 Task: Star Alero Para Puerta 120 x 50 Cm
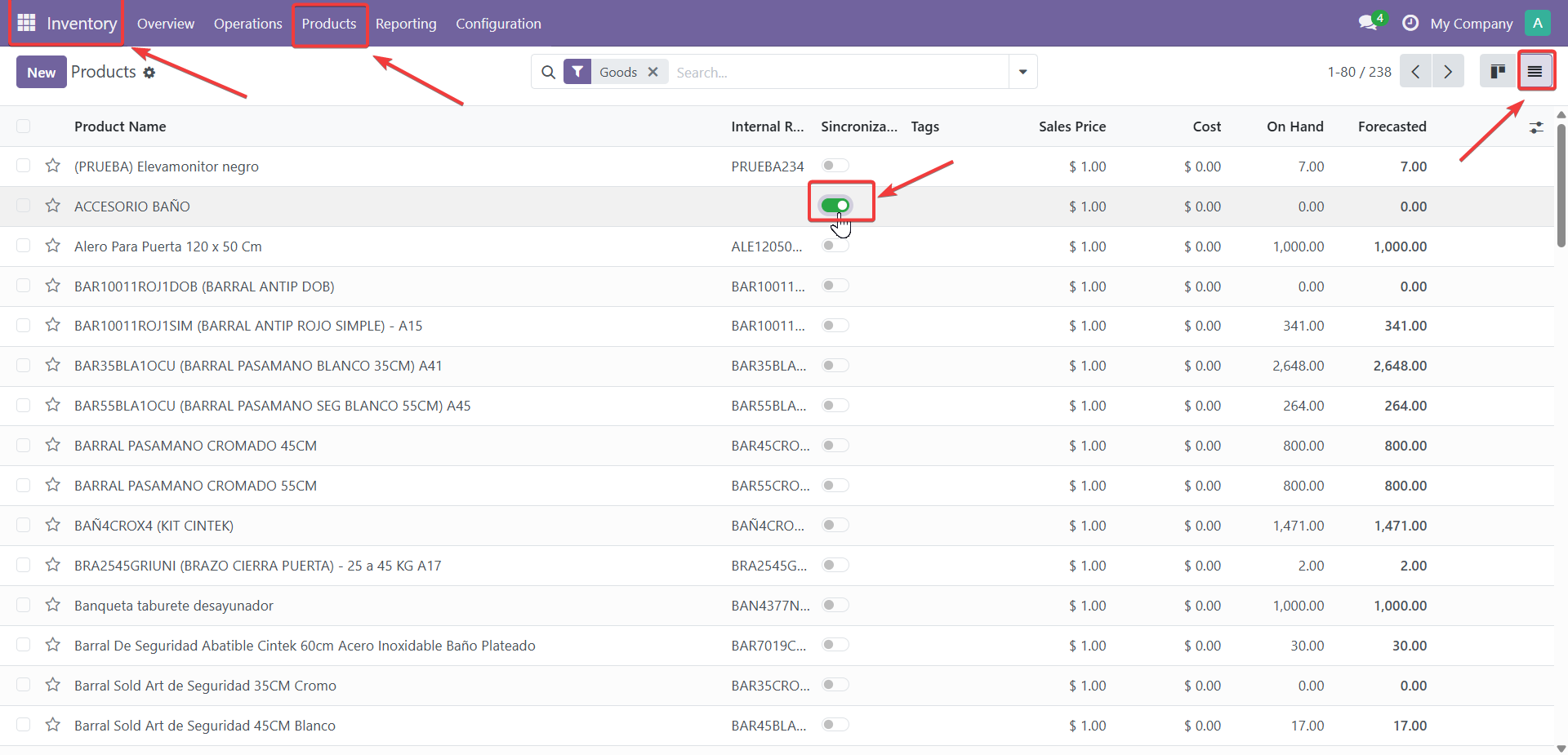(53, 246)
